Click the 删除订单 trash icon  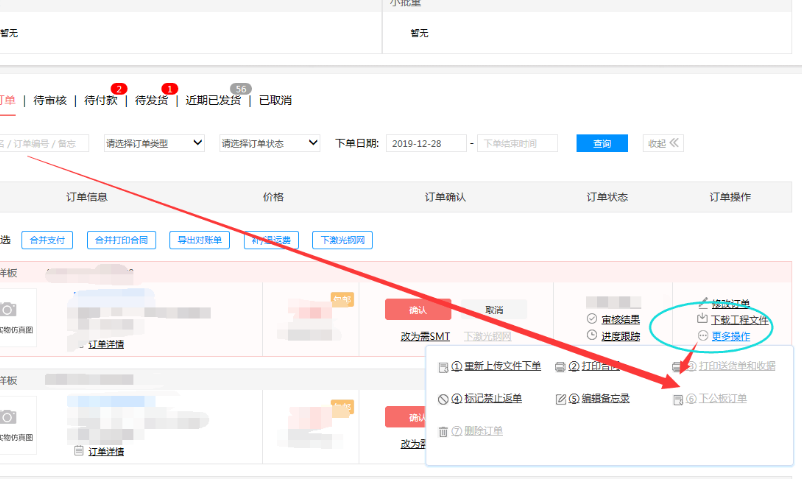tap(443, 431)
